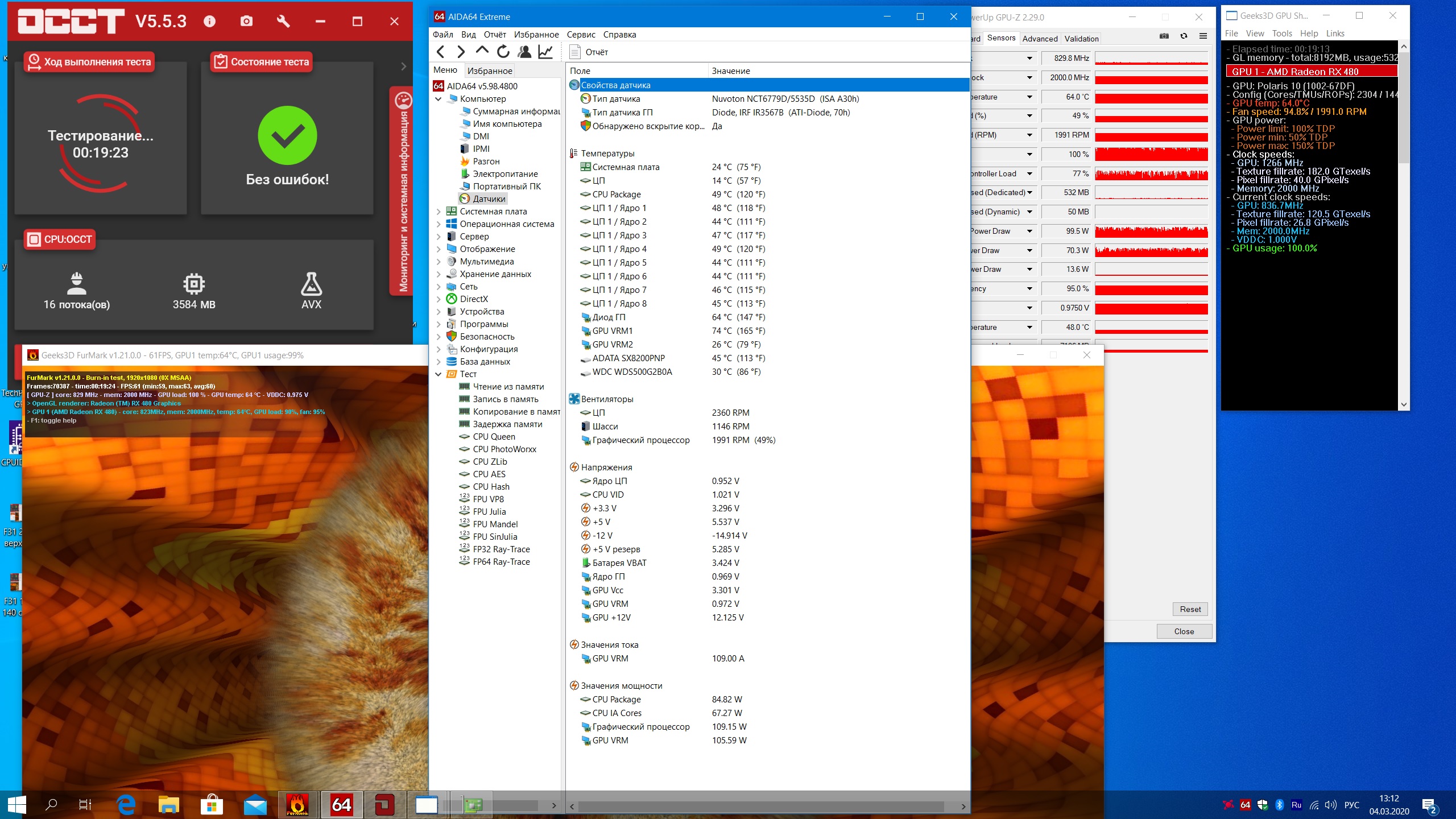
Task: Click AIDA64 refresh toolbar icon
Action: [x=503, y=52]
